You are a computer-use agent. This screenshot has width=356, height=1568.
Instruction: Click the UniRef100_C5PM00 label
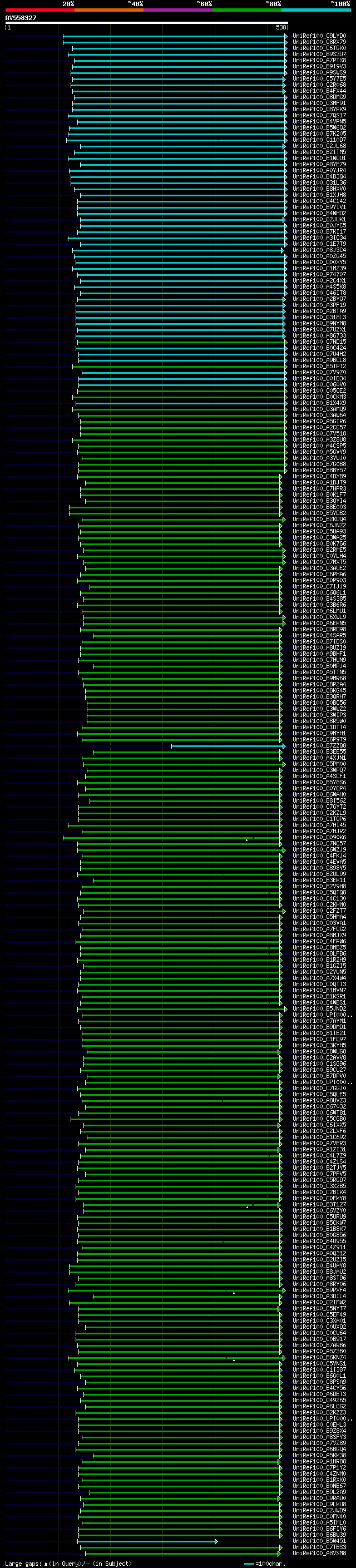pyautogui.click(x=319, y=764)
